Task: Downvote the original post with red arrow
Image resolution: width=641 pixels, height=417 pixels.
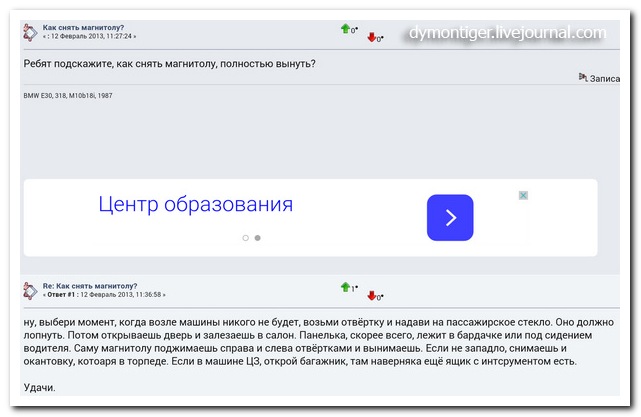Action: tap(372, 38)
